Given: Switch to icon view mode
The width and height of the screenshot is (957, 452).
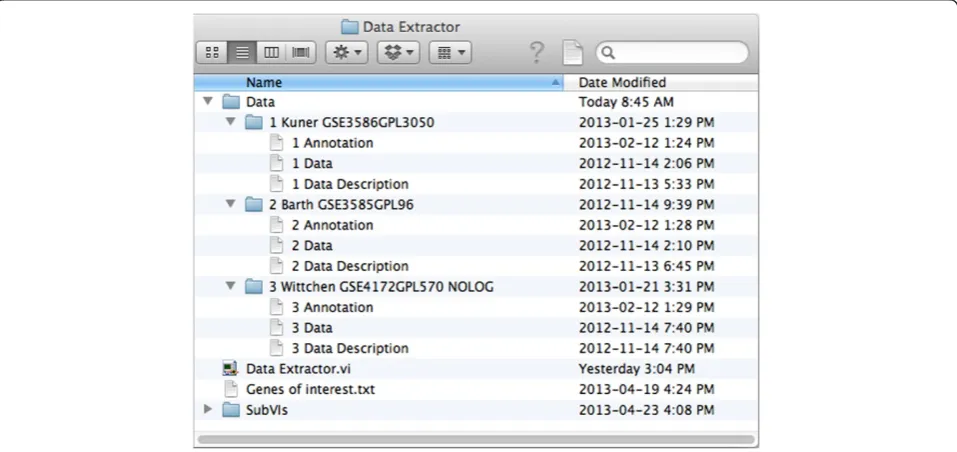Looking at the screenshot, I should point(212,52).
